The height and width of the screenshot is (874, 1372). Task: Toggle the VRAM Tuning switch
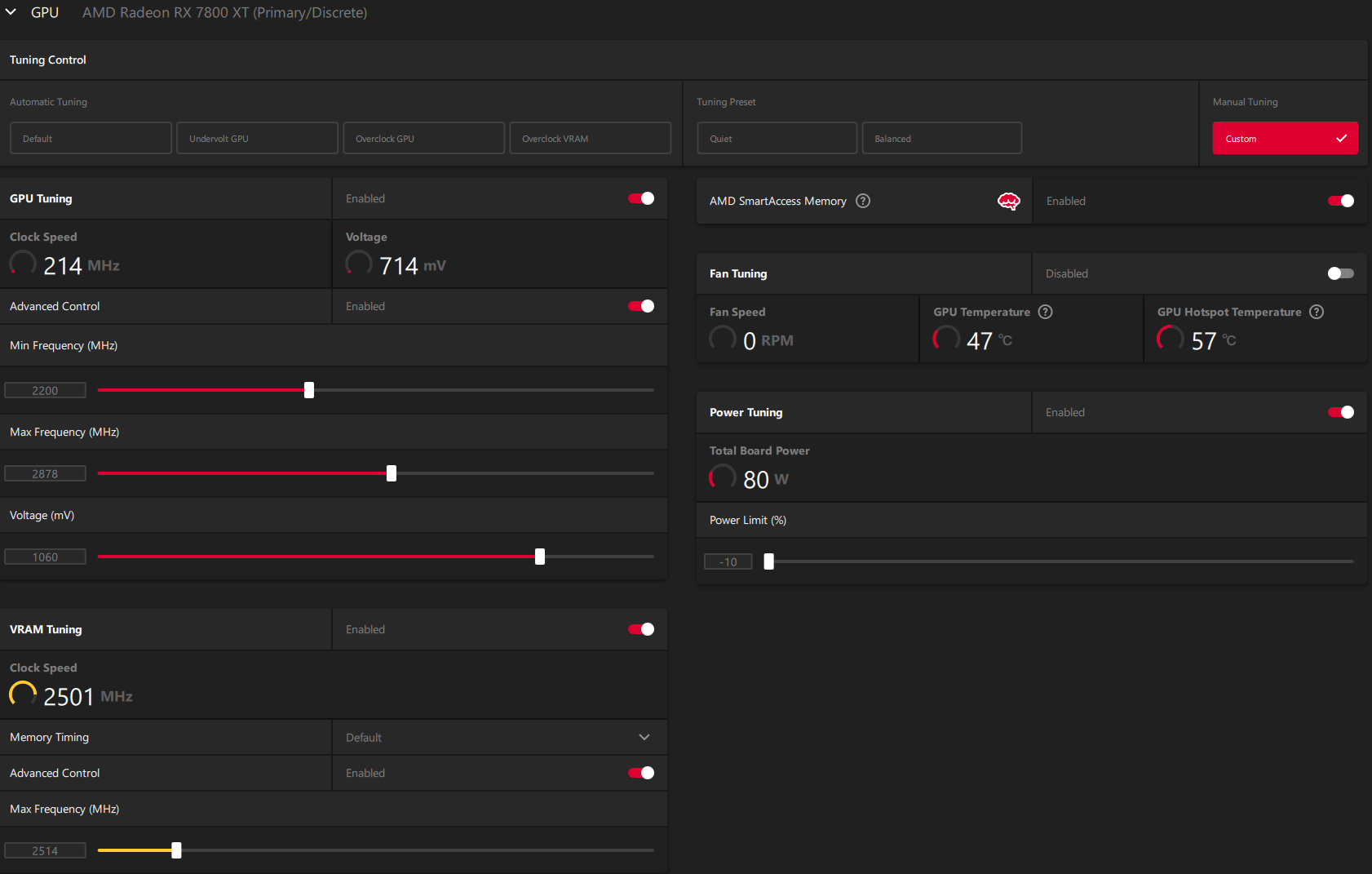point(641,629)
